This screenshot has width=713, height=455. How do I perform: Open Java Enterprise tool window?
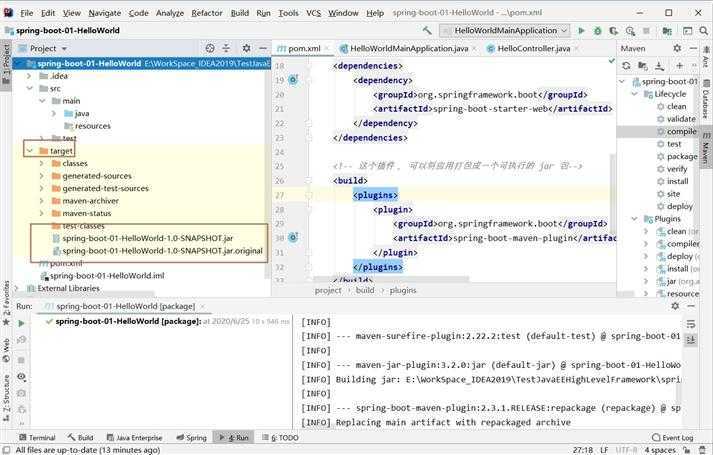click(135, 438)
